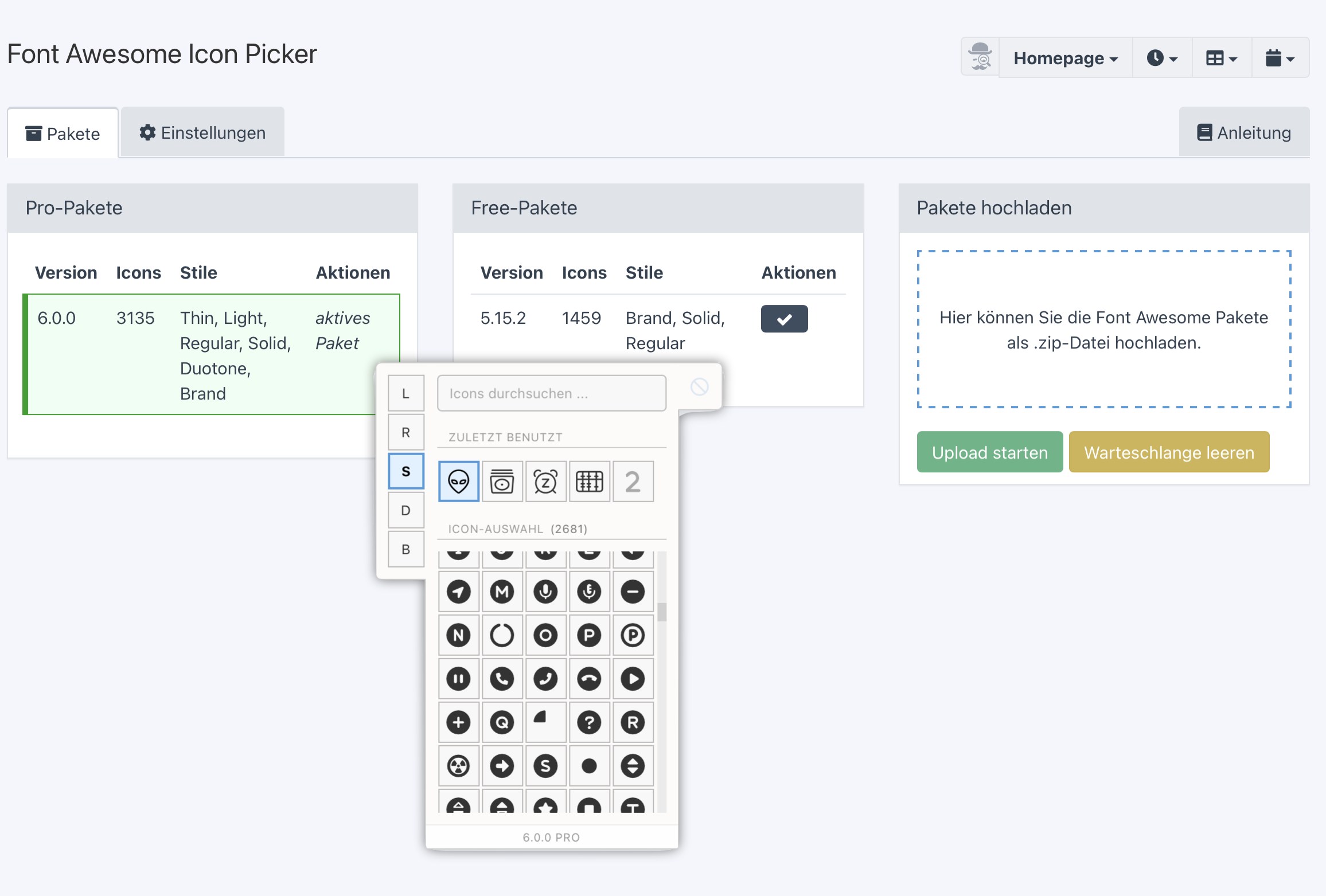Open the Homepage dropdown menu
The image size is (1326, 896).
(1066, 58)
